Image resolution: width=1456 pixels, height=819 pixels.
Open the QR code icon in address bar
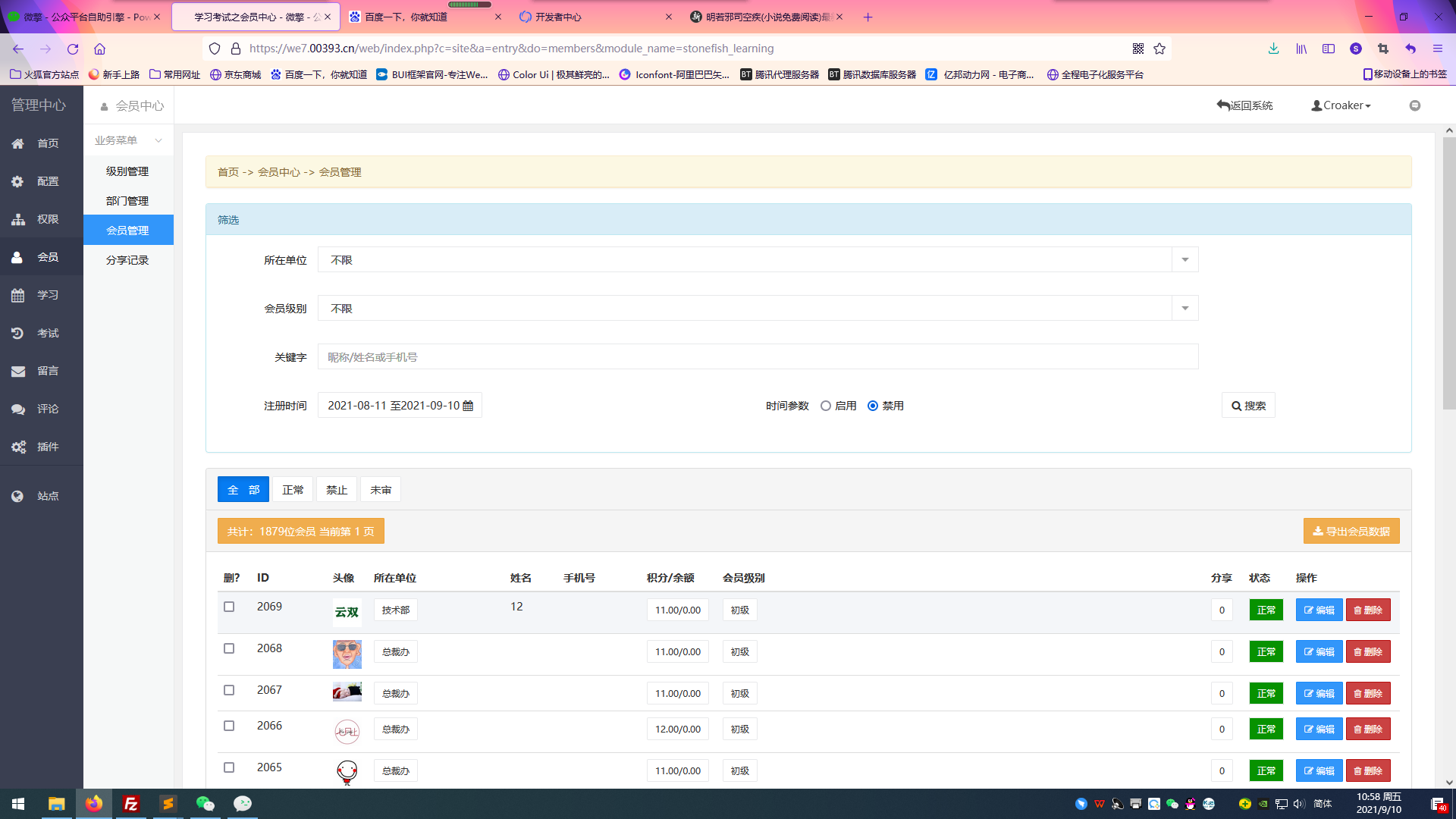coord(1138,49)
